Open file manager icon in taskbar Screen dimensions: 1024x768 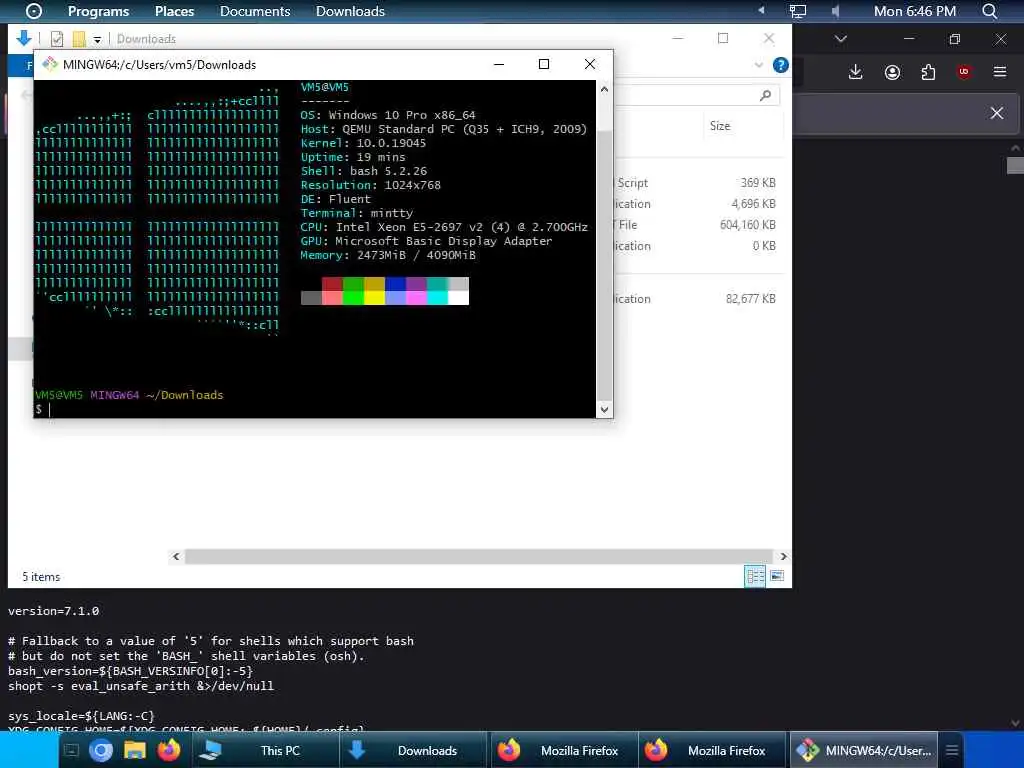tap(135, 750)
